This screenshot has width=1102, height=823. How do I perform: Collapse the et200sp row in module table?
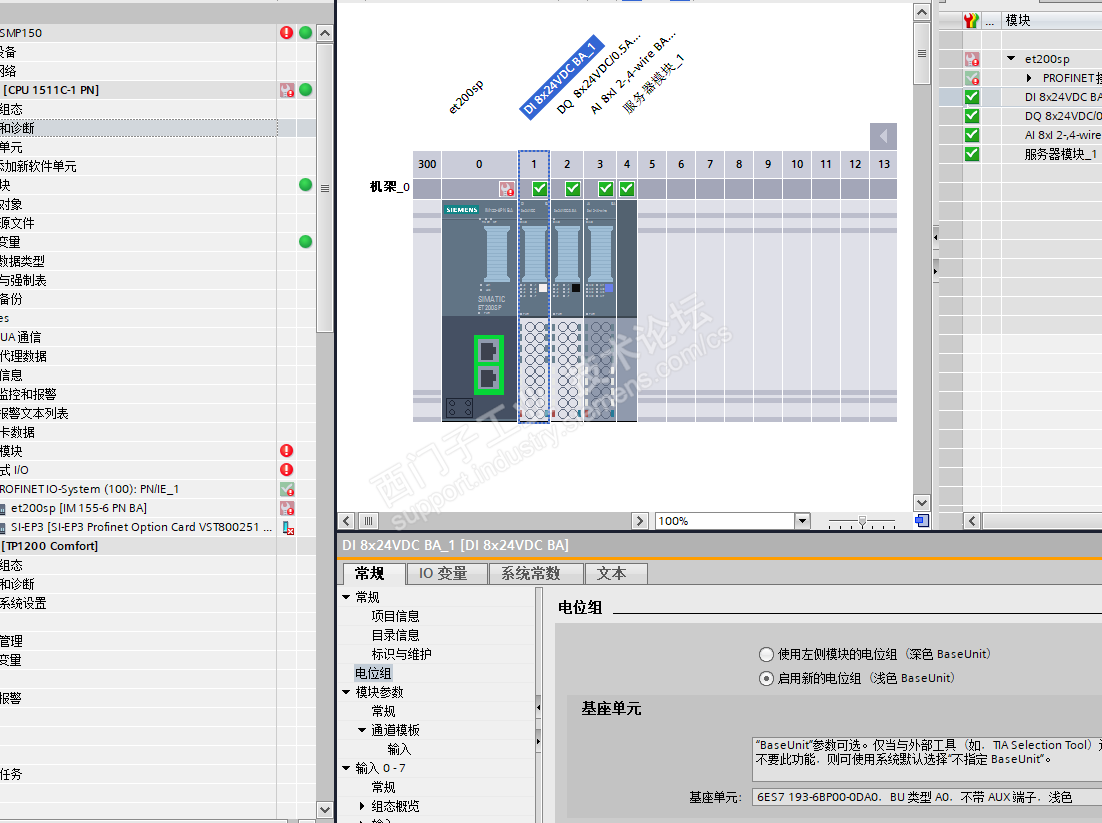tap(1011, 59)
